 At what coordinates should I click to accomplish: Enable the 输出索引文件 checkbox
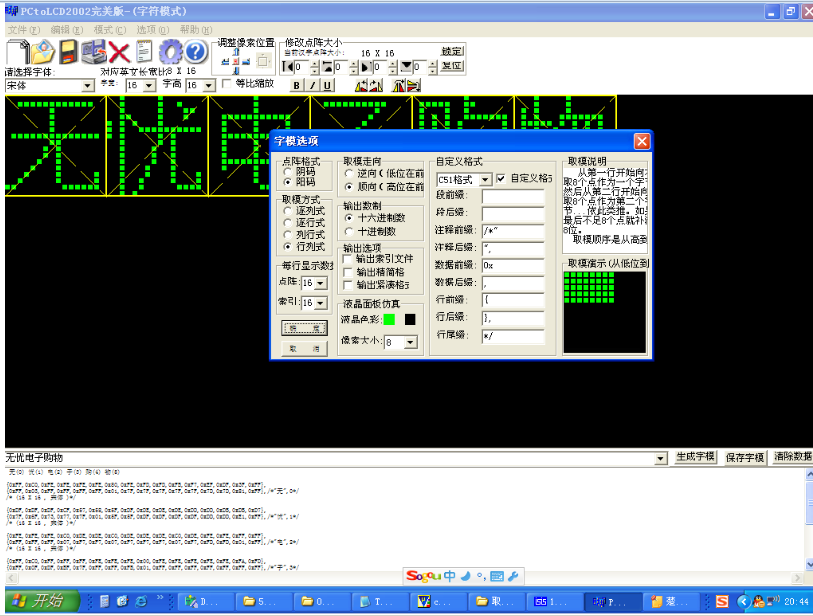point(348,259)
